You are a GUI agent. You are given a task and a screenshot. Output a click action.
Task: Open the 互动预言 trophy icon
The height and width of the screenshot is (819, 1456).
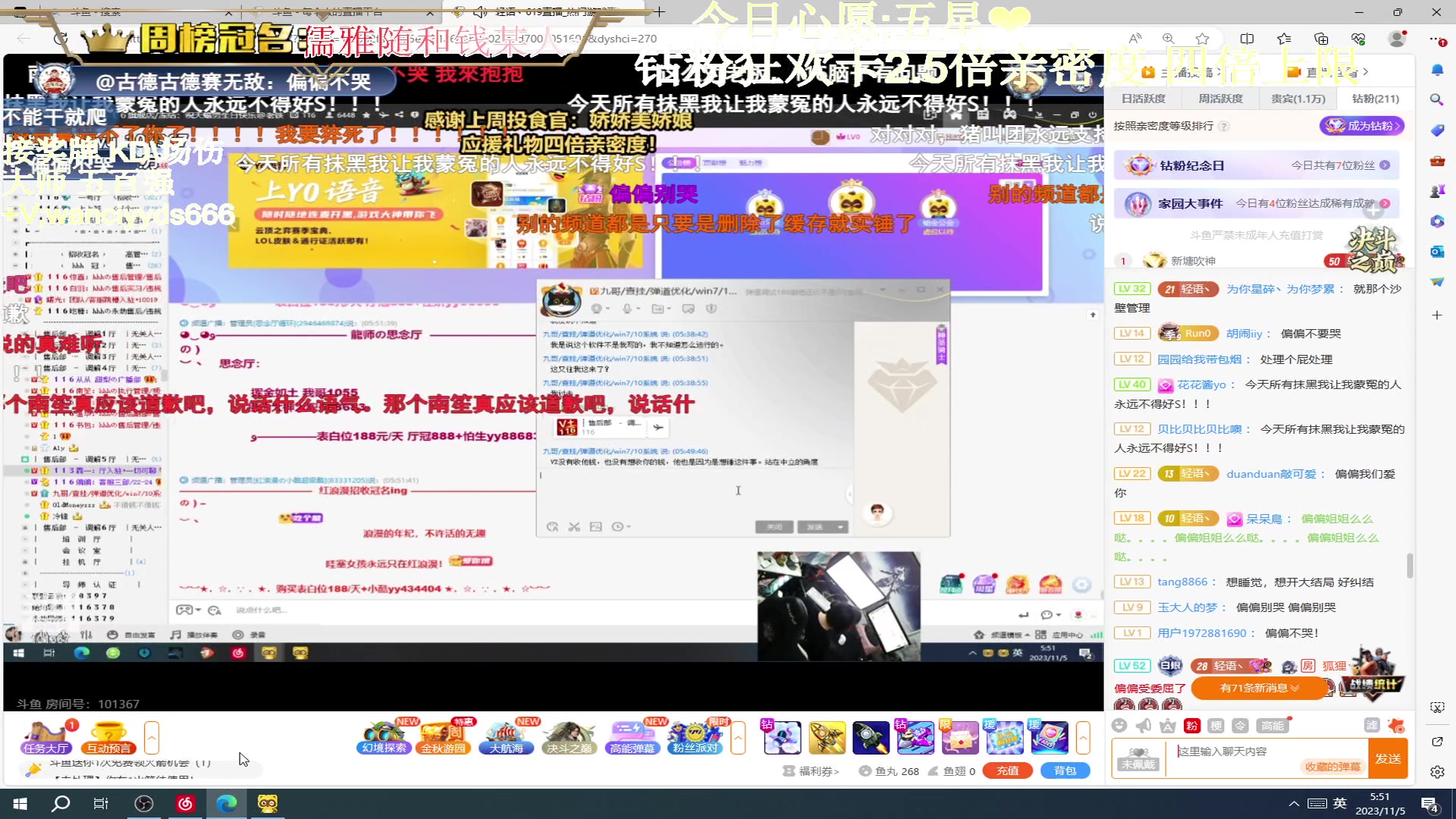tap(109, 737)
